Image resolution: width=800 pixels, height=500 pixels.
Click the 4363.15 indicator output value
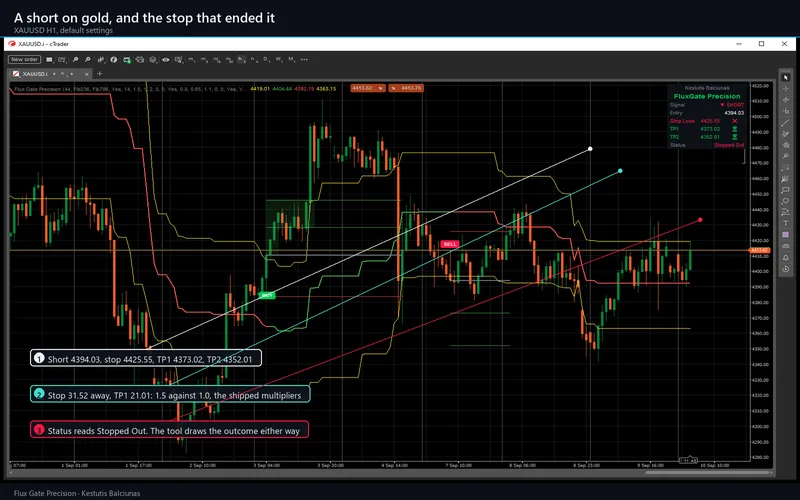tap(326, 89)
